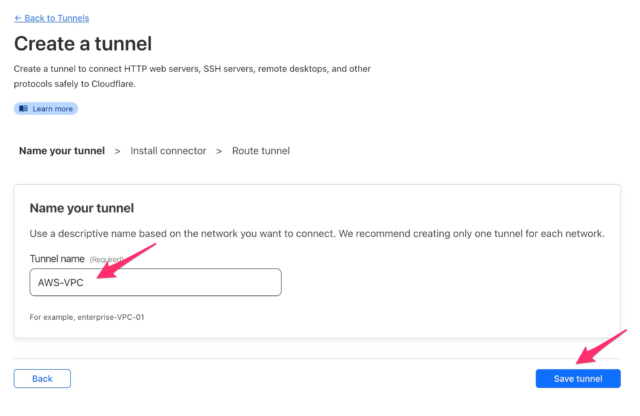Screen dimensions: 640x416
Task: Select the Name your tunnel step
Action: (61, 151)
